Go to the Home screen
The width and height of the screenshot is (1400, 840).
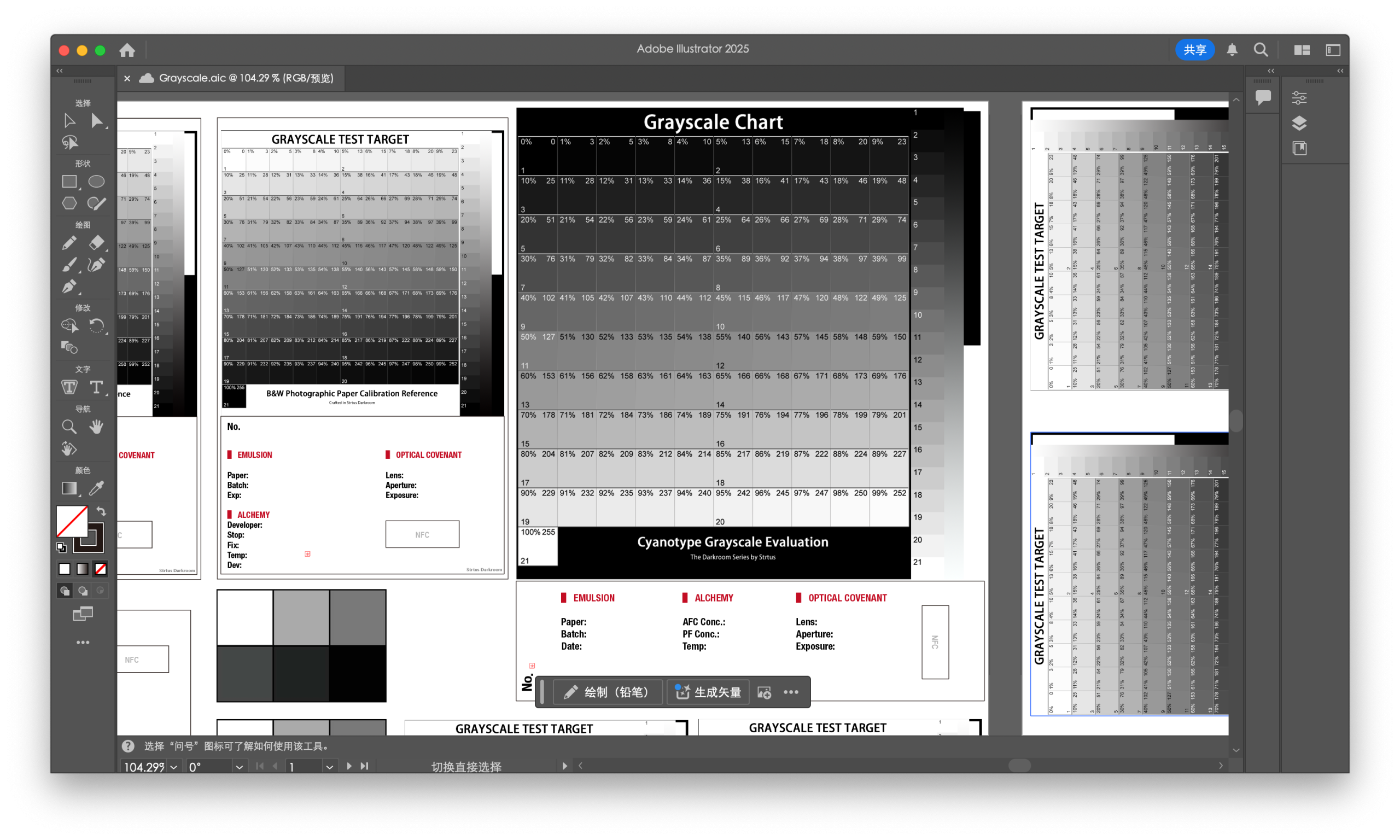(127, 50)
